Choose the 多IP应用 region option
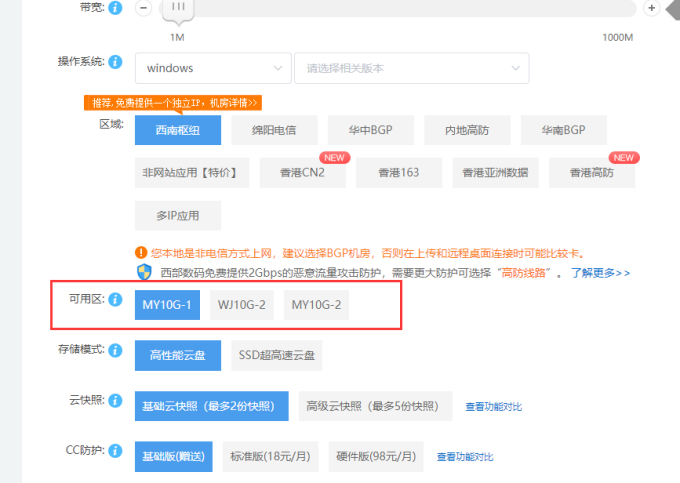The width and height of the screenshot is (680, 483). coord(178,215)
